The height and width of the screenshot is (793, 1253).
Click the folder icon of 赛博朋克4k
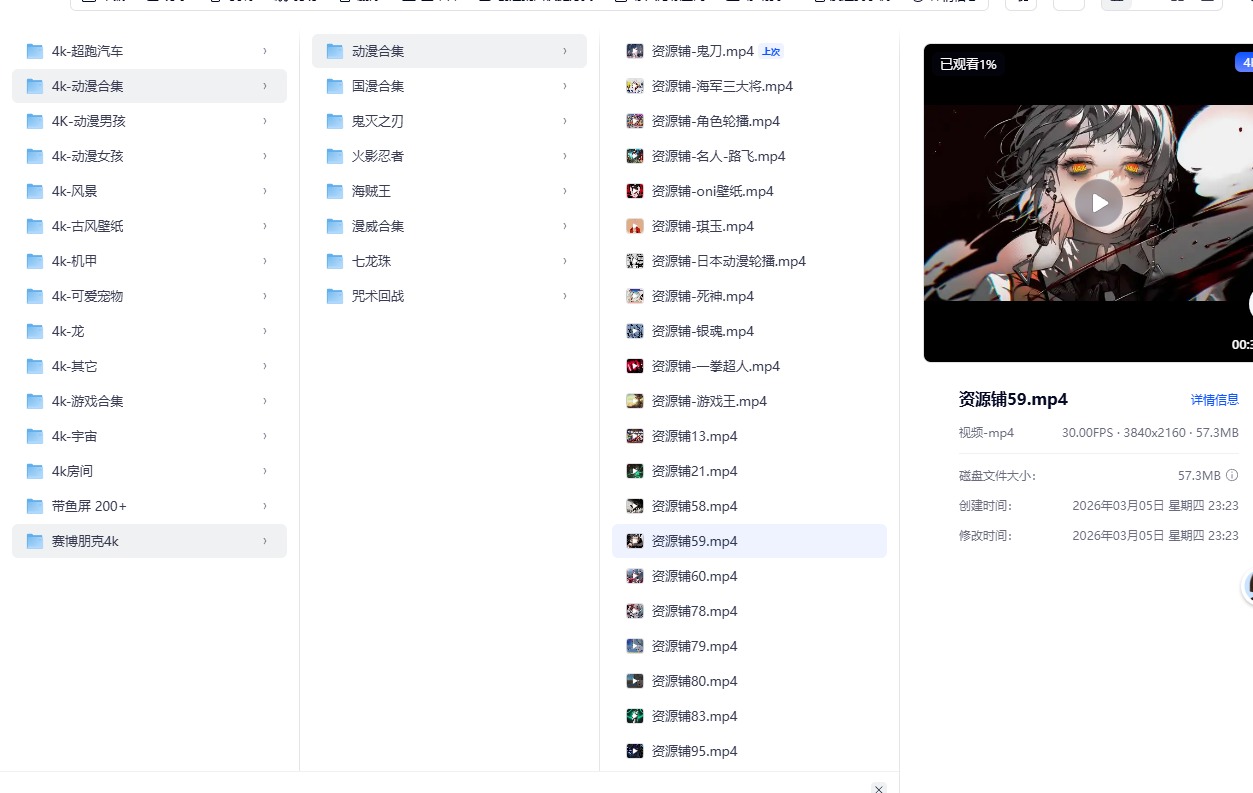35,541
